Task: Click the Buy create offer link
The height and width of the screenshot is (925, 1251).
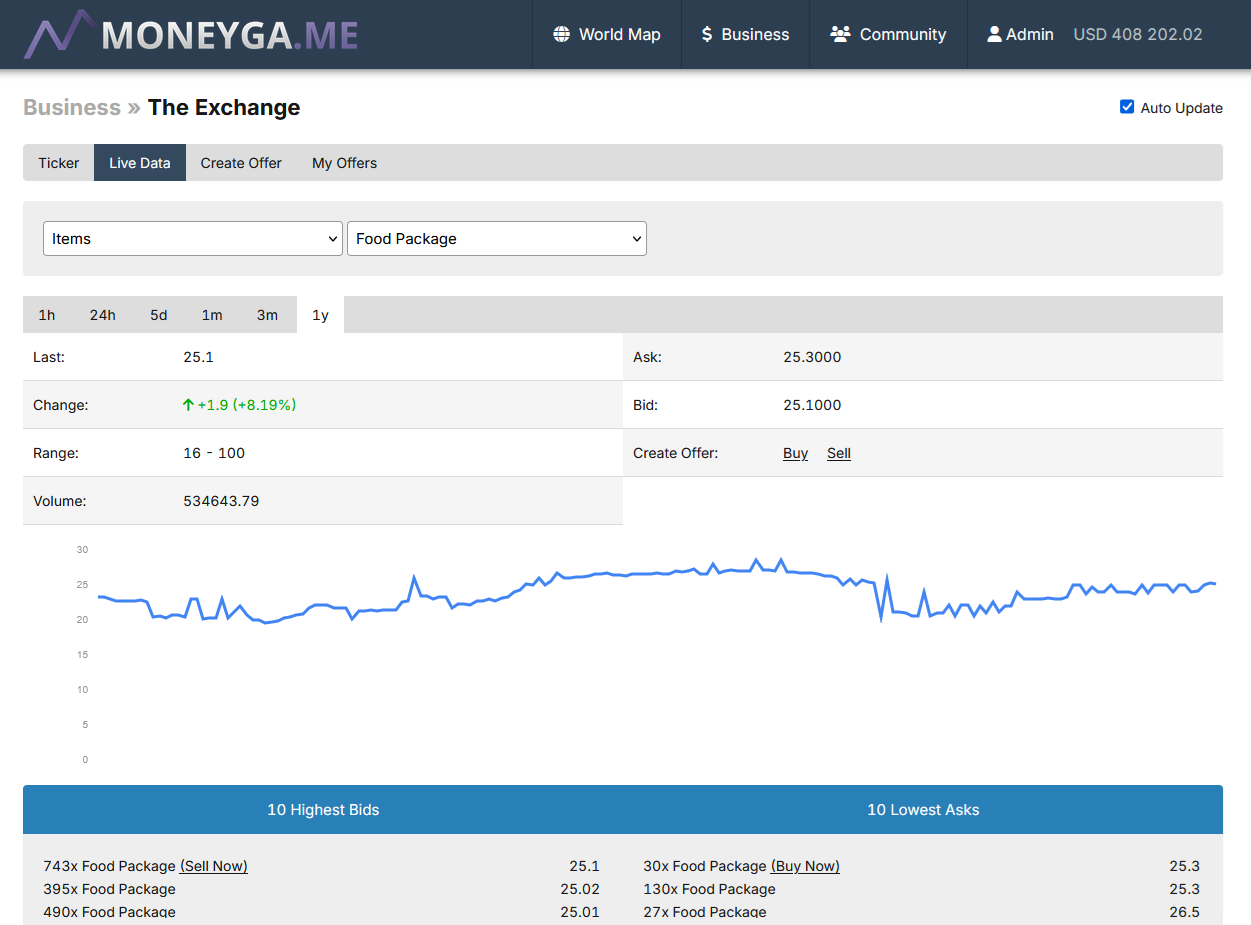Action: [x=795, y=453]
